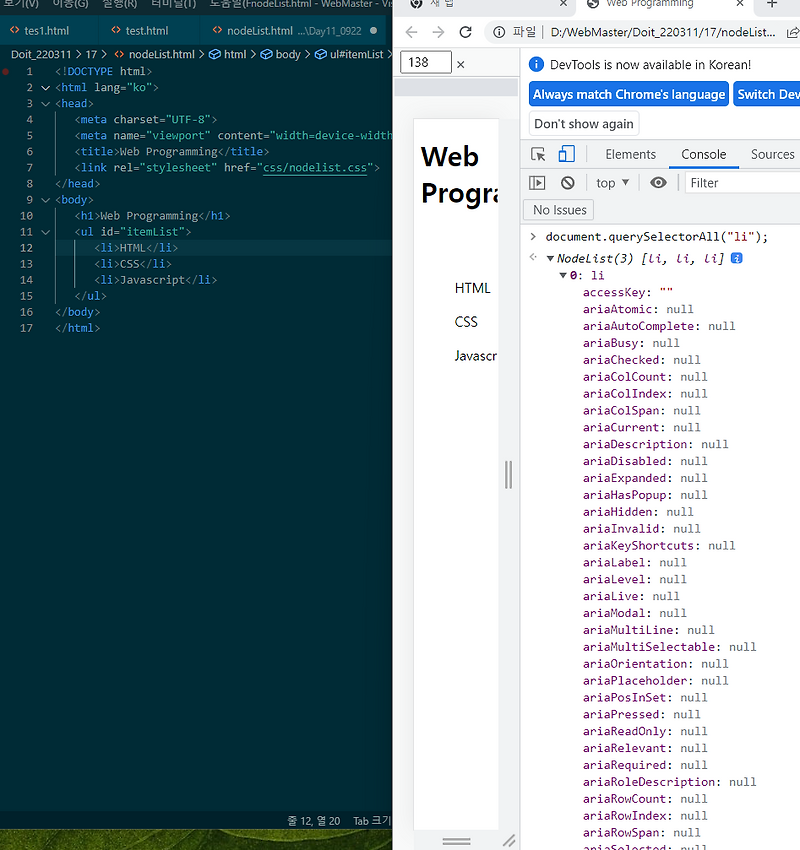The height and width of the screenshot is (850, 800).
Task: Click the show console sidebar icon
Action: point(537,182)
